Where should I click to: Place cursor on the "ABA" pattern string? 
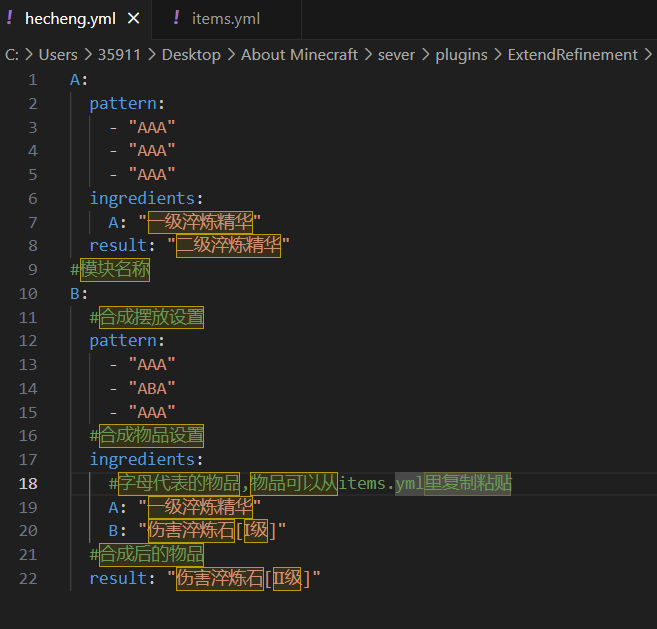(152, 389)
